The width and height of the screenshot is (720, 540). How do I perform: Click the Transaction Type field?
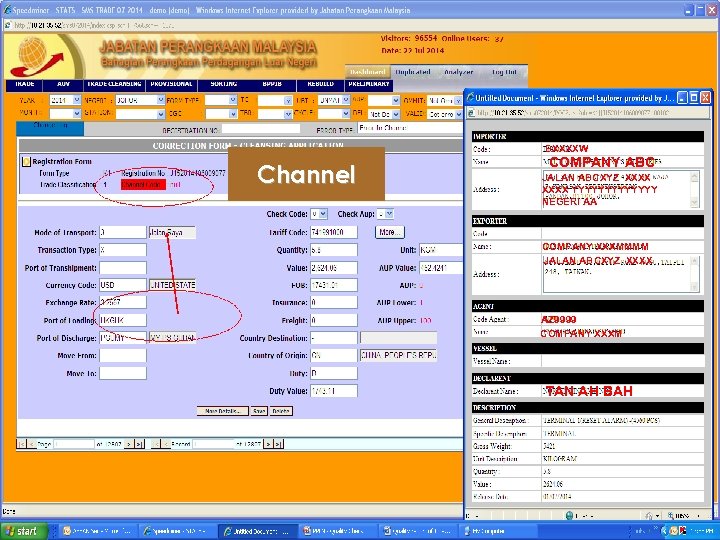123,250
